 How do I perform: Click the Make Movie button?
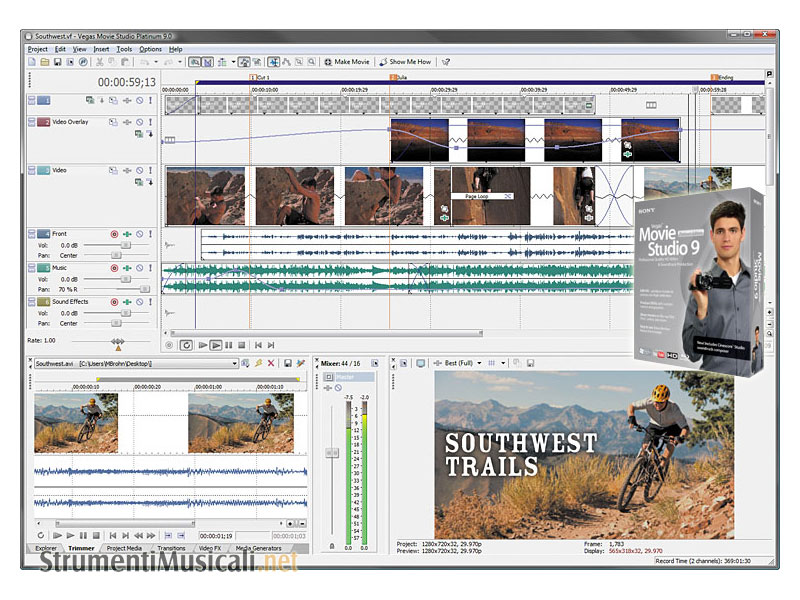(x=346, y=62)
